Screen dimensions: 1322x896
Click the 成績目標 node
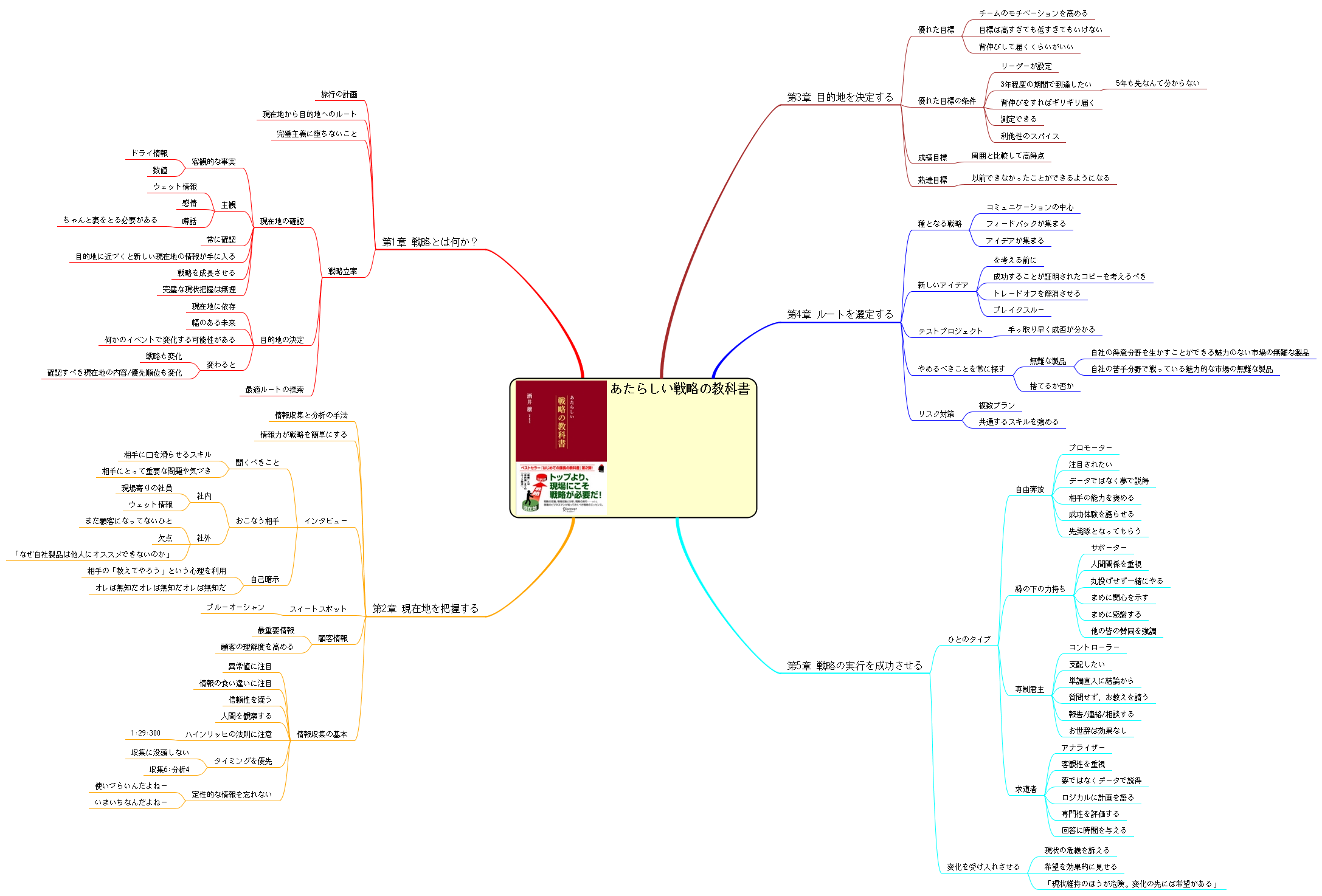[932, 157]
